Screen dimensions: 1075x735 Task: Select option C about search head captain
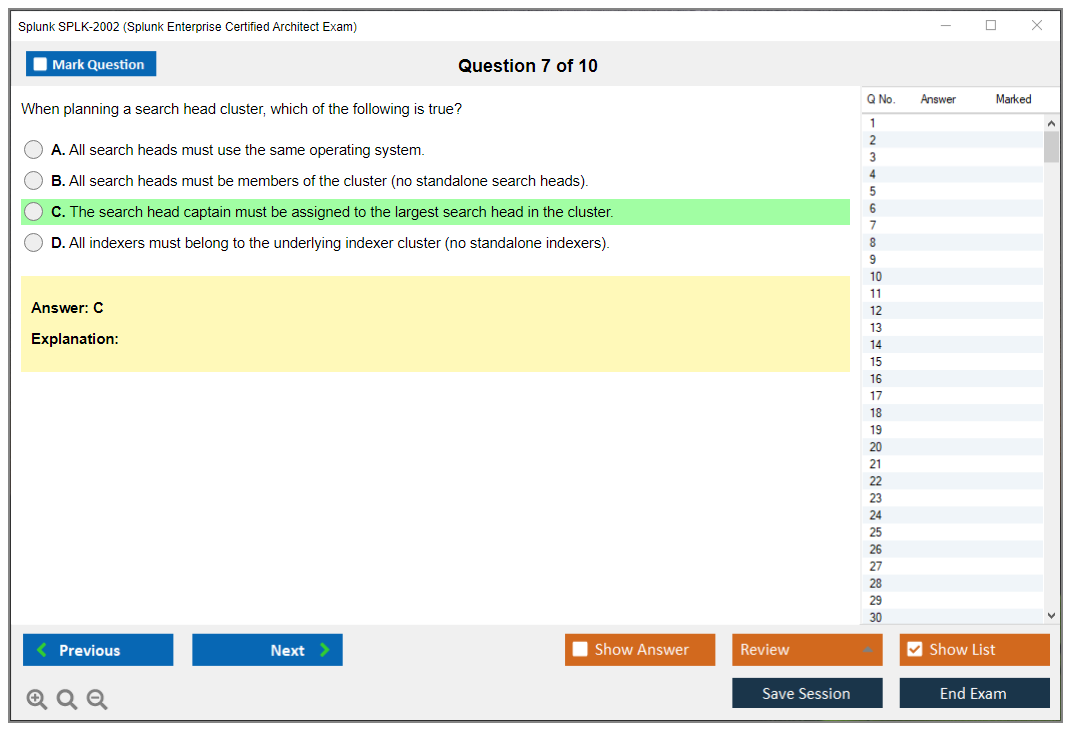[34, 212]
